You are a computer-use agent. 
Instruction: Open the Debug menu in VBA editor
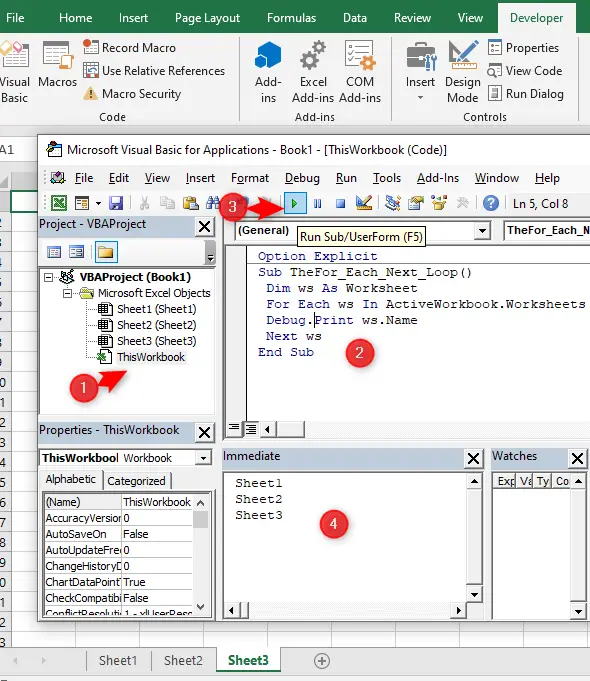[x=302, y=178]
